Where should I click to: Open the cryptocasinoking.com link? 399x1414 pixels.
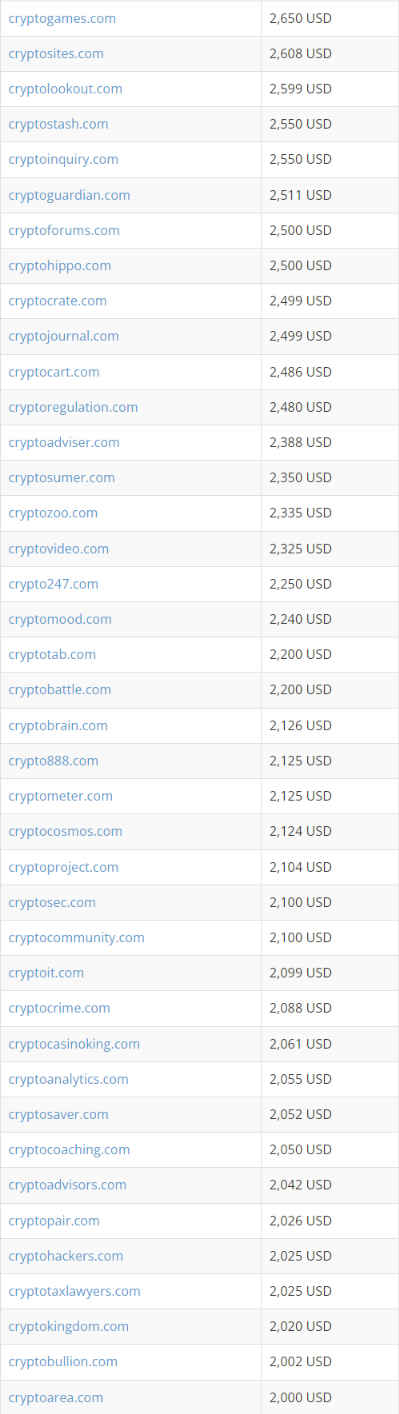point(74,1044)
